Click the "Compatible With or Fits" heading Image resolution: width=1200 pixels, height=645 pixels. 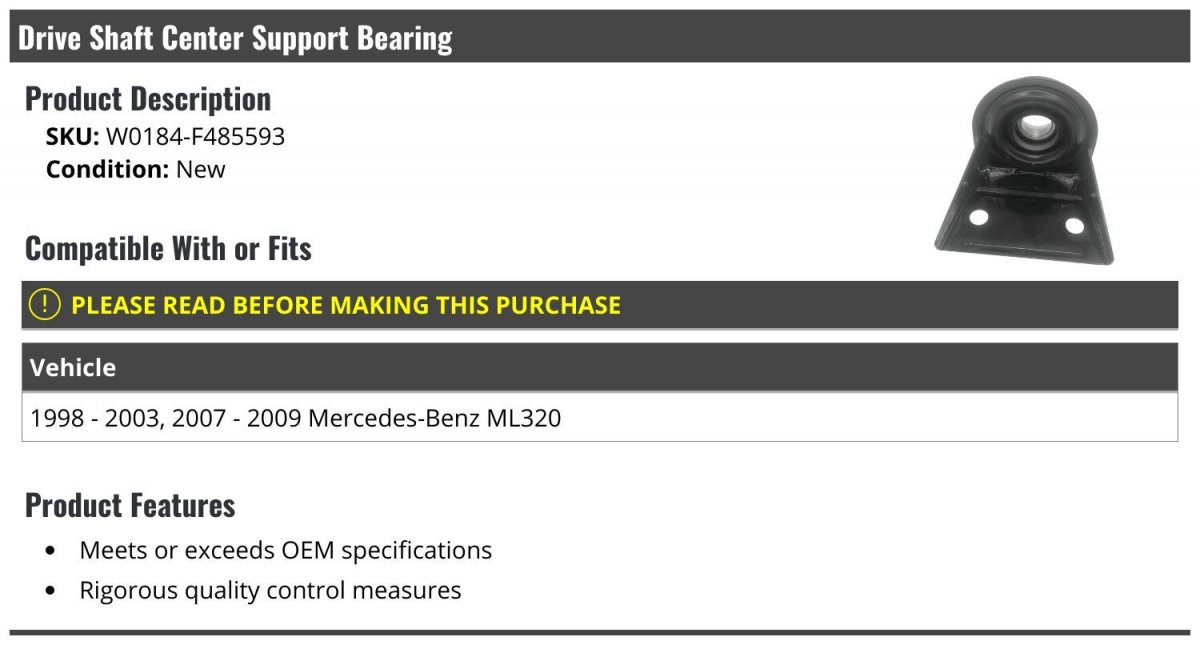pyautogui.click(x=168, y=248)
